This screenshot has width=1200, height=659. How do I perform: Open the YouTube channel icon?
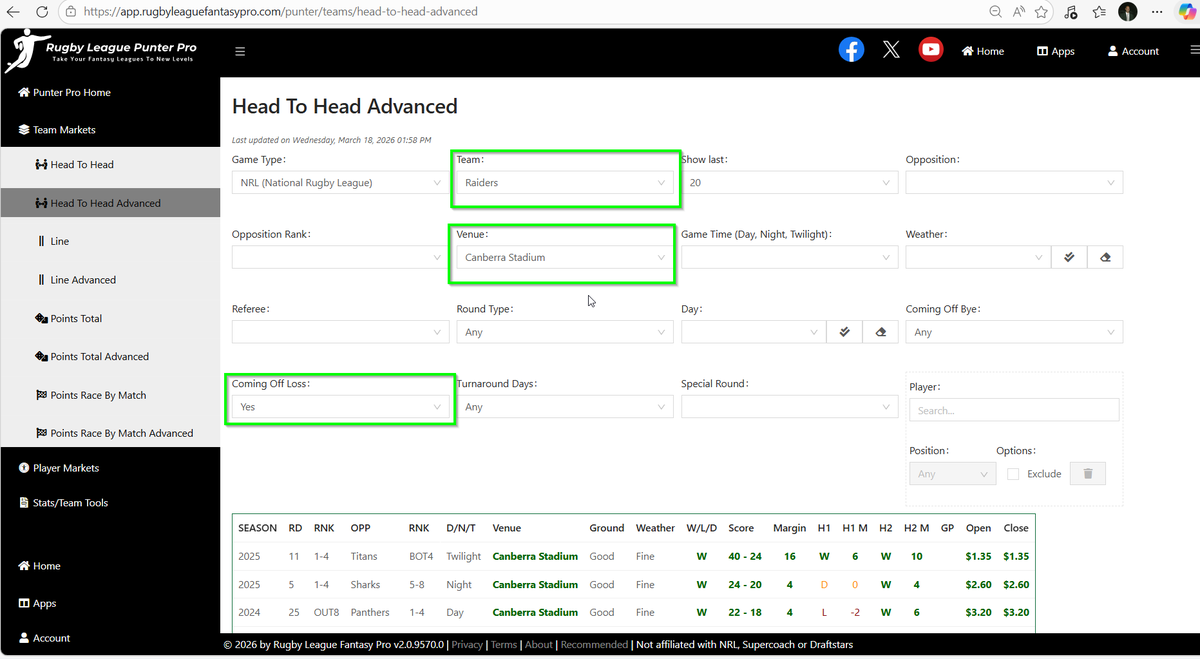coord(931,49)
